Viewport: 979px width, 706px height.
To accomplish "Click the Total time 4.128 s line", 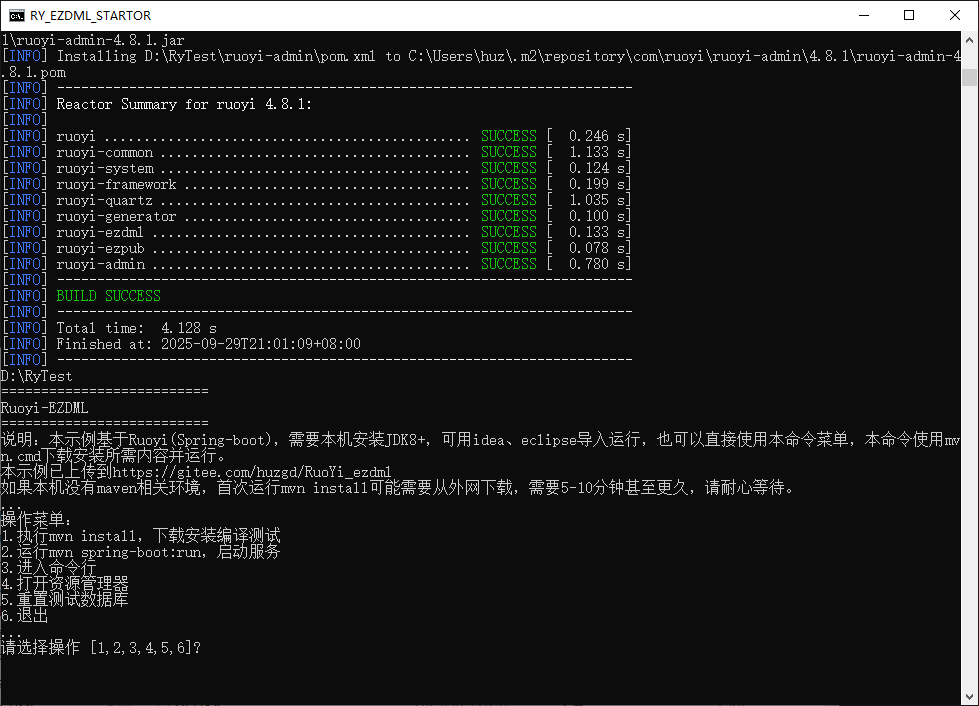I will (x=136, y=328).
